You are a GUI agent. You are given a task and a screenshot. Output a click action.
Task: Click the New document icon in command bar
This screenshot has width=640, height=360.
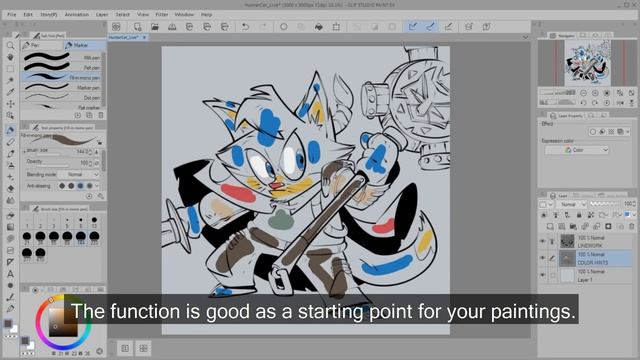138,27
